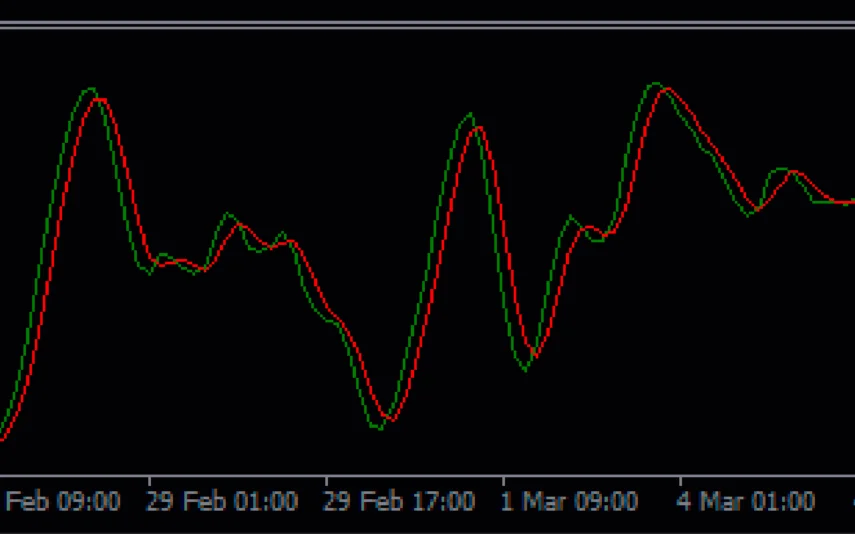855x534 pixels.
Task: Click the "29 Feb 01:00" time axis label
Action: click(x=222, y=501)
